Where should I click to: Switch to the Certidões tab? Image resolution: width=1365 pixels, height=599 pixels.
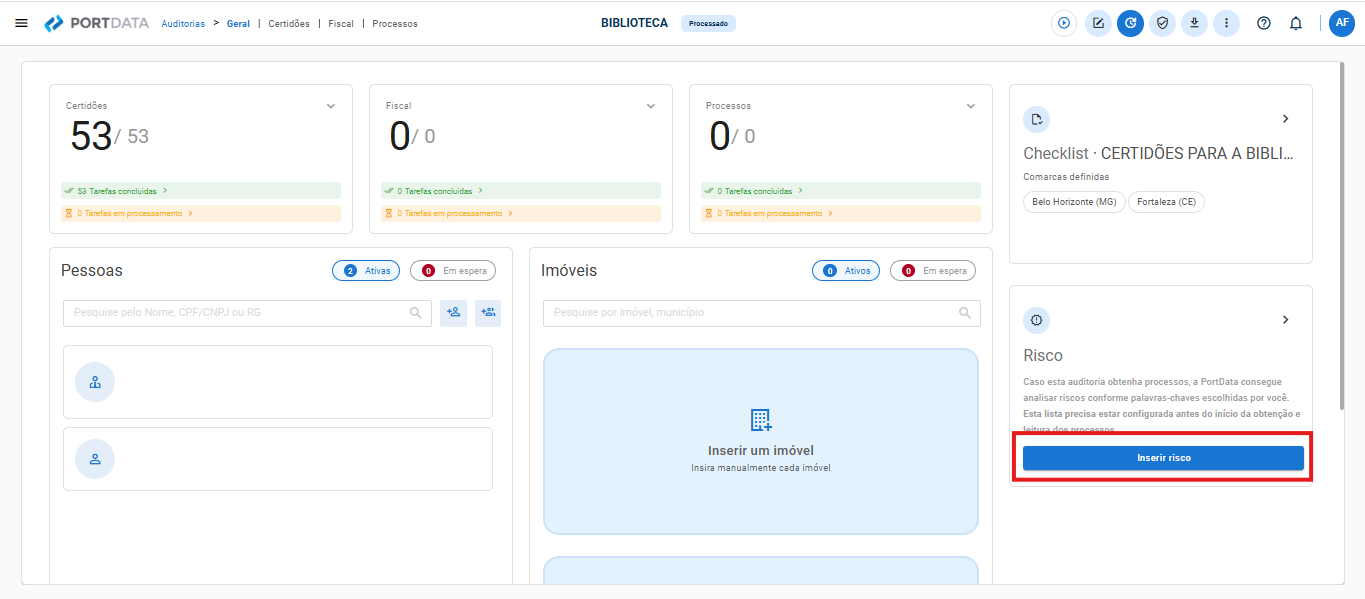coord(289,23)
